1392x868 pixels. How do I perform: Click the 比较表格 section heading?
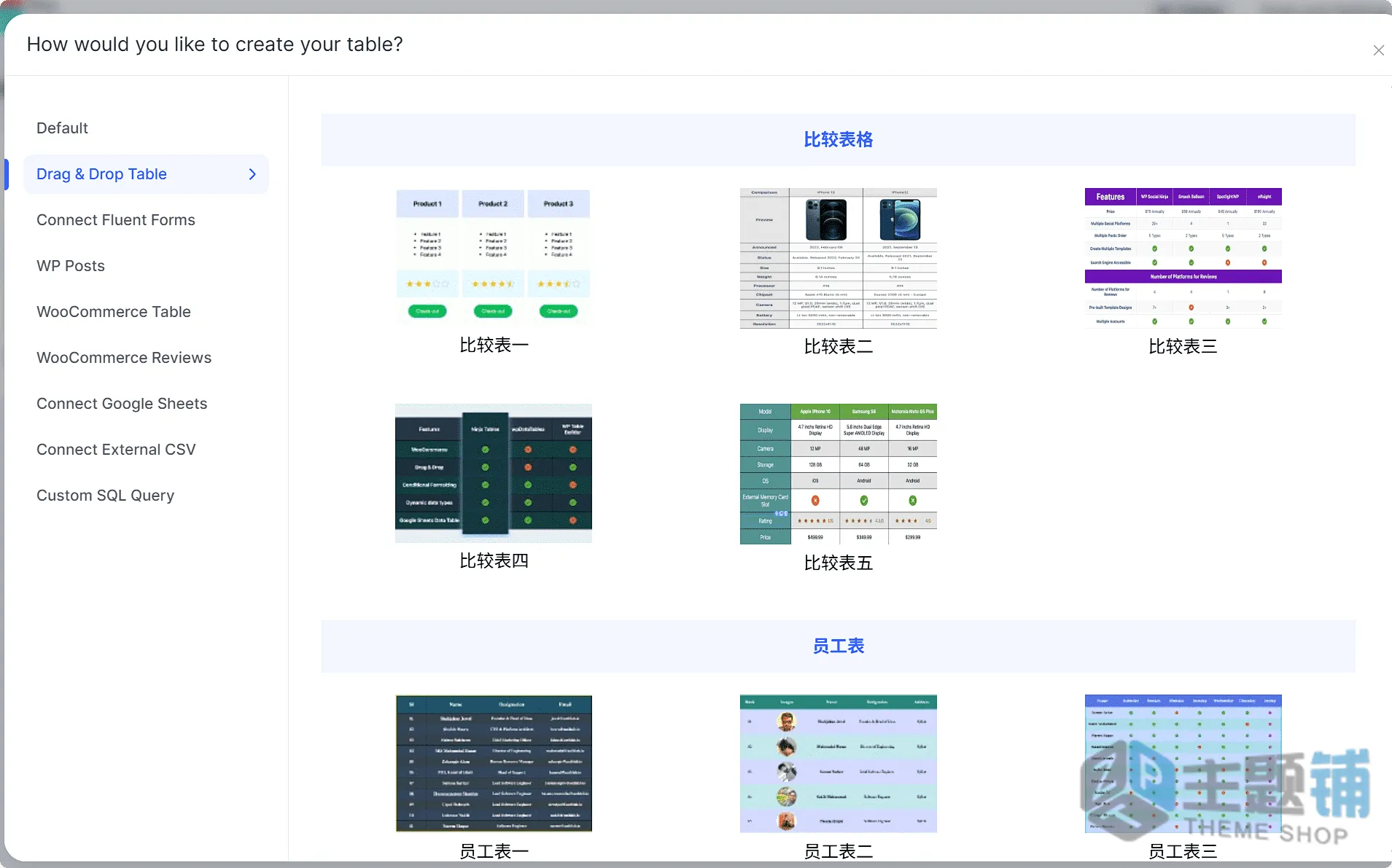839,140
